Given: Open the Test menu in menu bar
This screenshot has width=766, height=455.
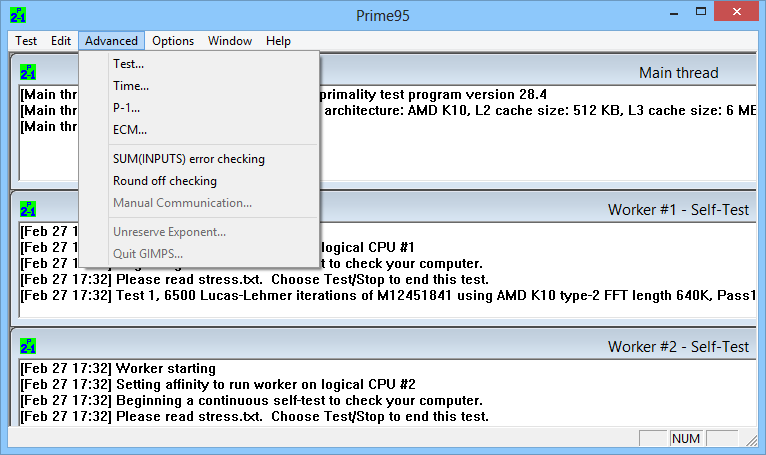Looking at the screenshot, I should [26, 41].
